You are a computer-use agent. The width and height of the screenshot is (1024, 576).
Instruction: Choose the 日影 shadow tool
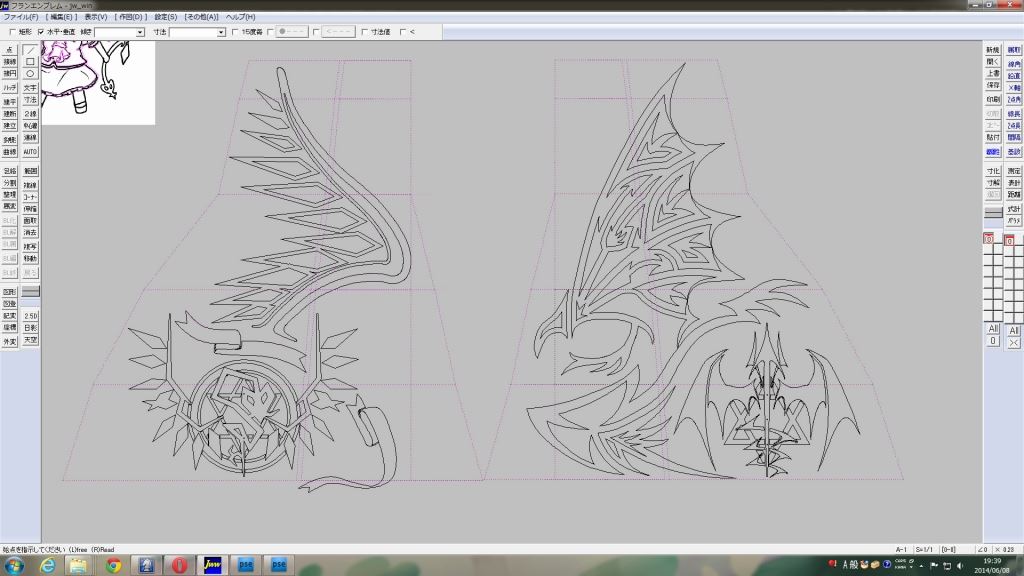(x=30, y=328)
